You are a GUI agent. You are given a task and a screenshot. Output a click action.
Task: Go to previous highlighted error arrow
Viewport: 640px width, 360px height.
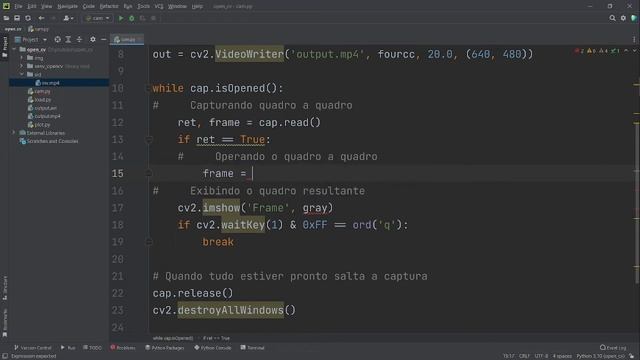click(x=626, y=51)
